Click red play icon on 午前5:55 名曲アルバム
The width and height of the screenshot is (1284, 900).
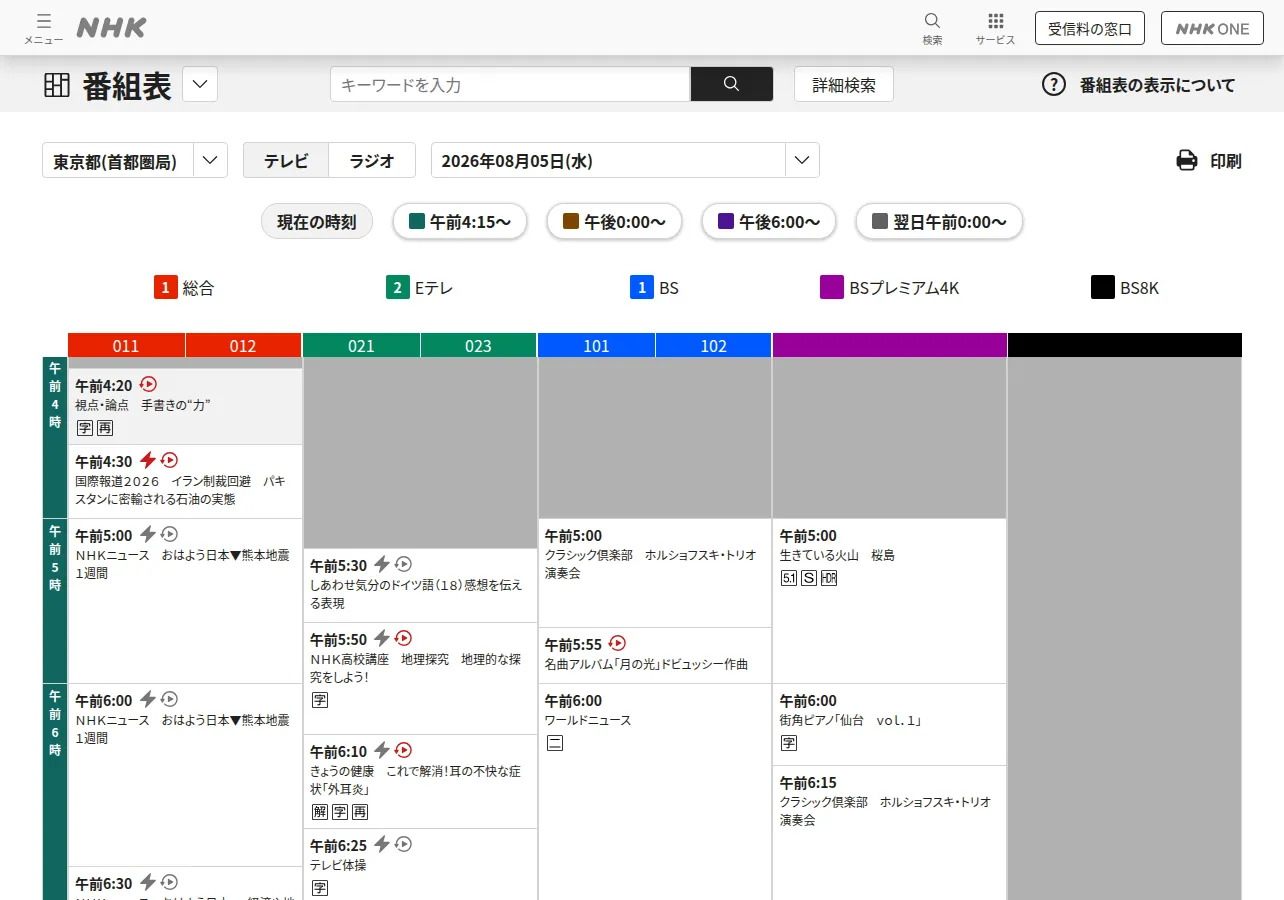[x=618, y=643]
